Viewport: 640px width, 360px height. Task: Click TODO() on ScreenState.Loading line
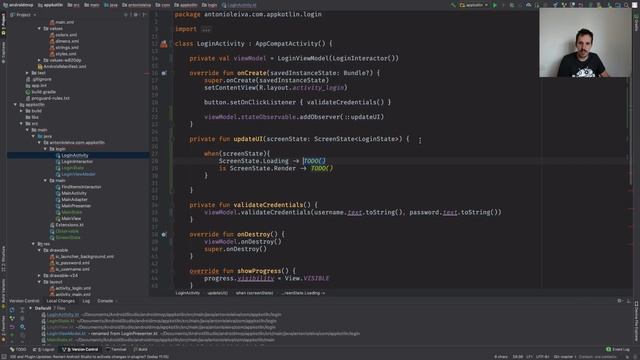[x=314, y=161]
